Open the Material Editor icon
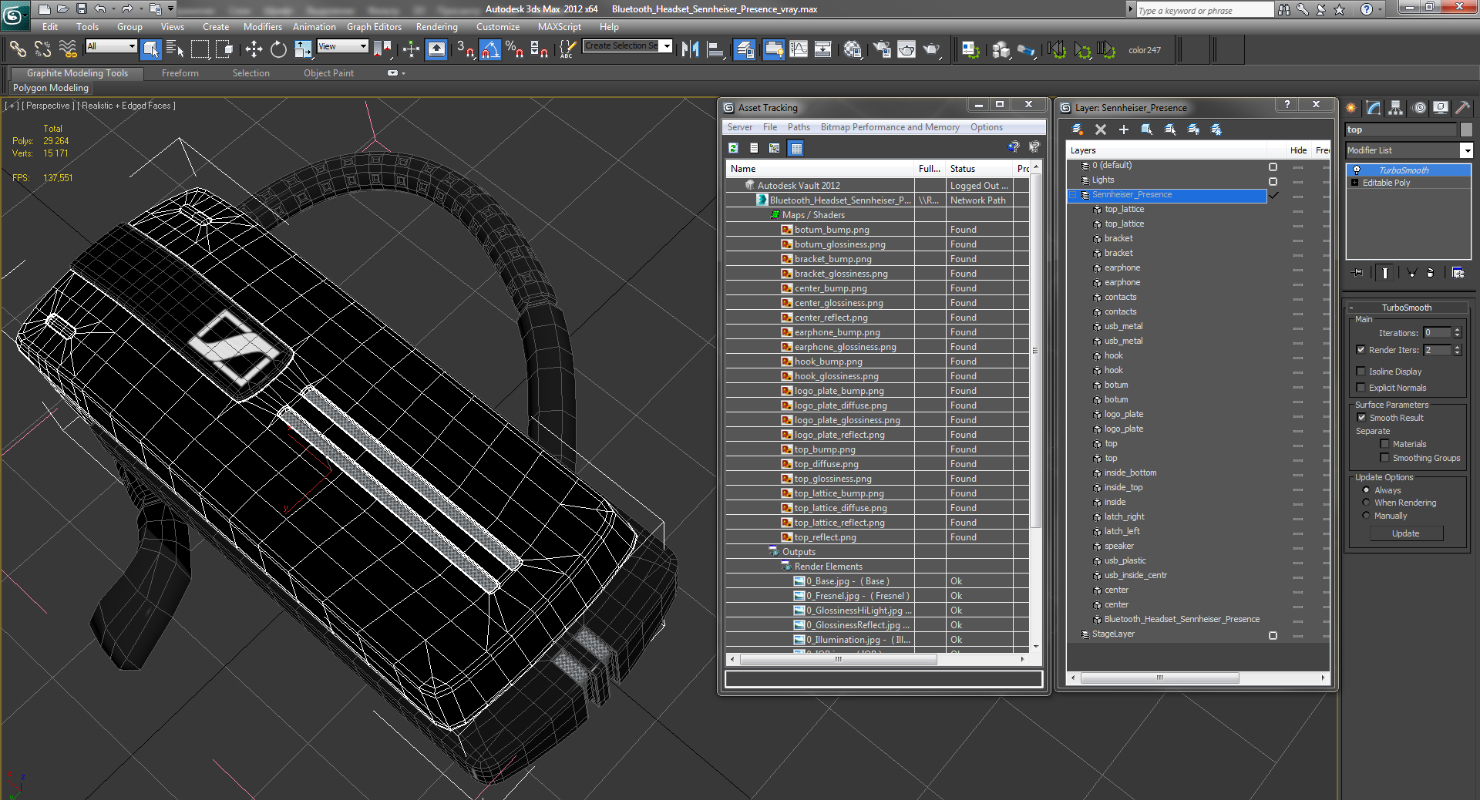Screen dimensions: 1480x800 (852, 48)
